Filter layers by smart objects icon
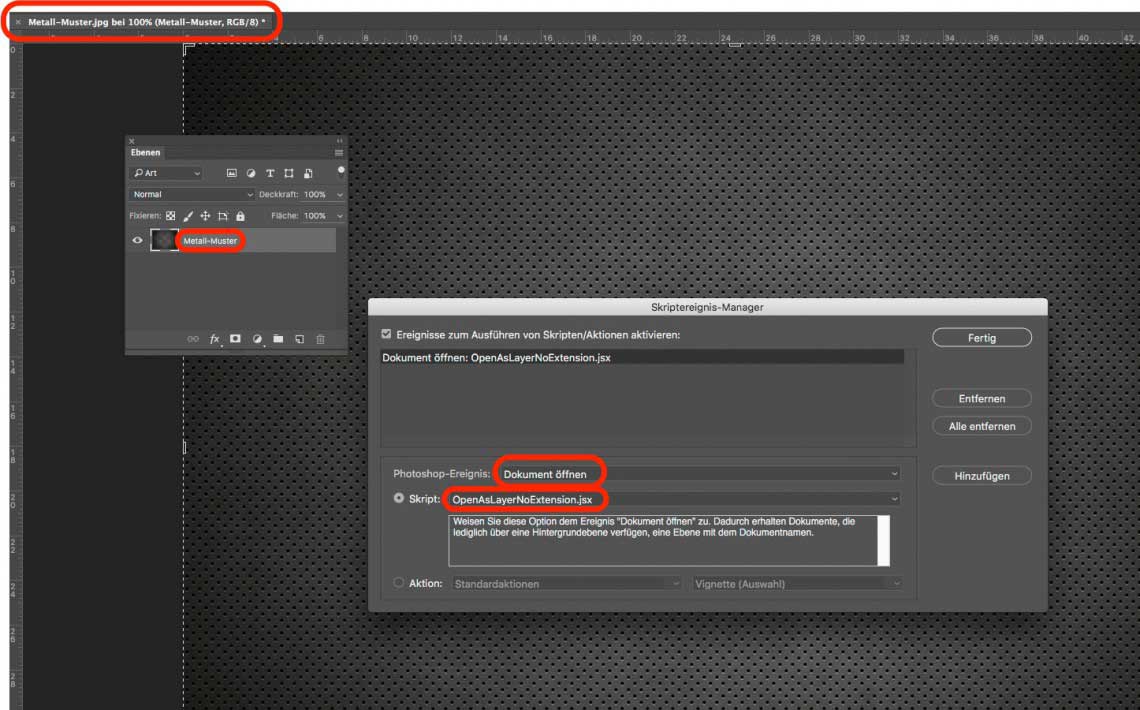The image size is (1140, 710). [308, 173]
